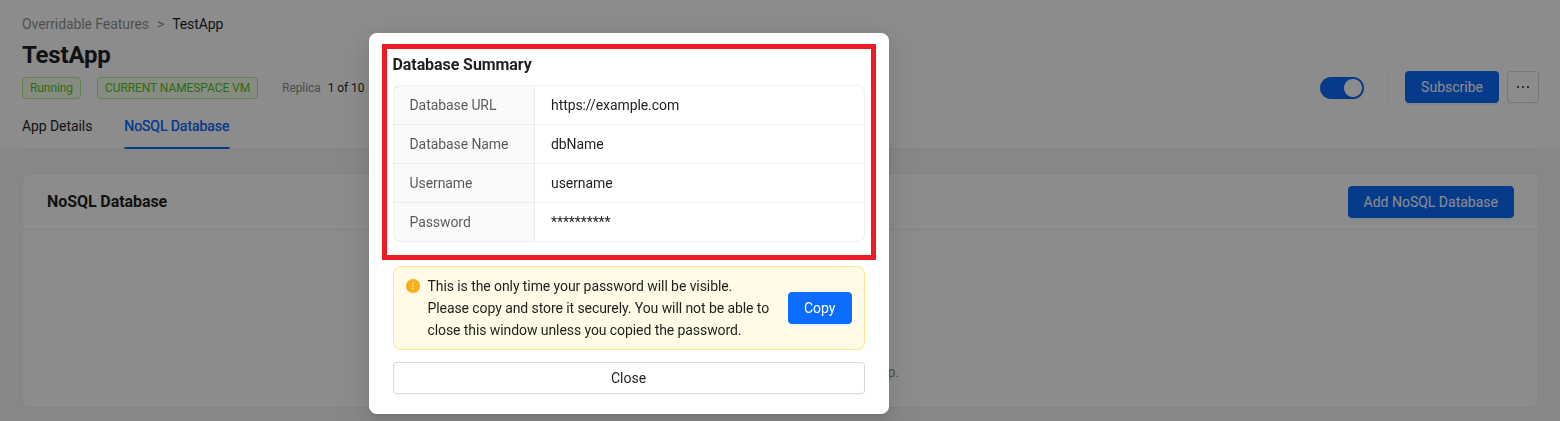Click the dbName value in summary
1560x421 pixels.
(x=577, y=144)
